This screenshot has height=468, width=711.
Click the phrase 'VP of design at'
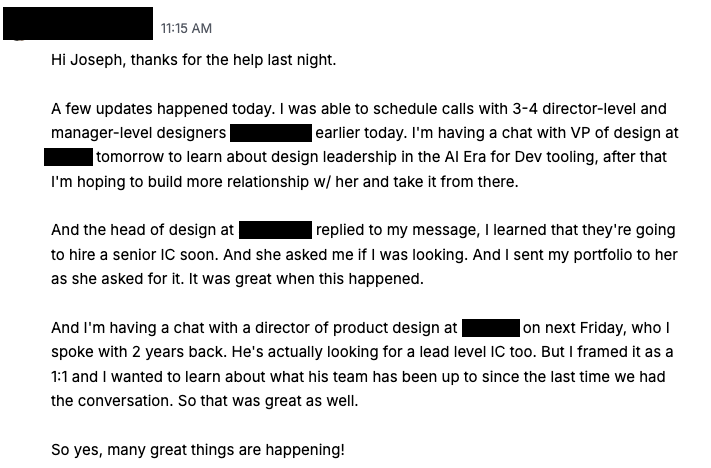628,133
